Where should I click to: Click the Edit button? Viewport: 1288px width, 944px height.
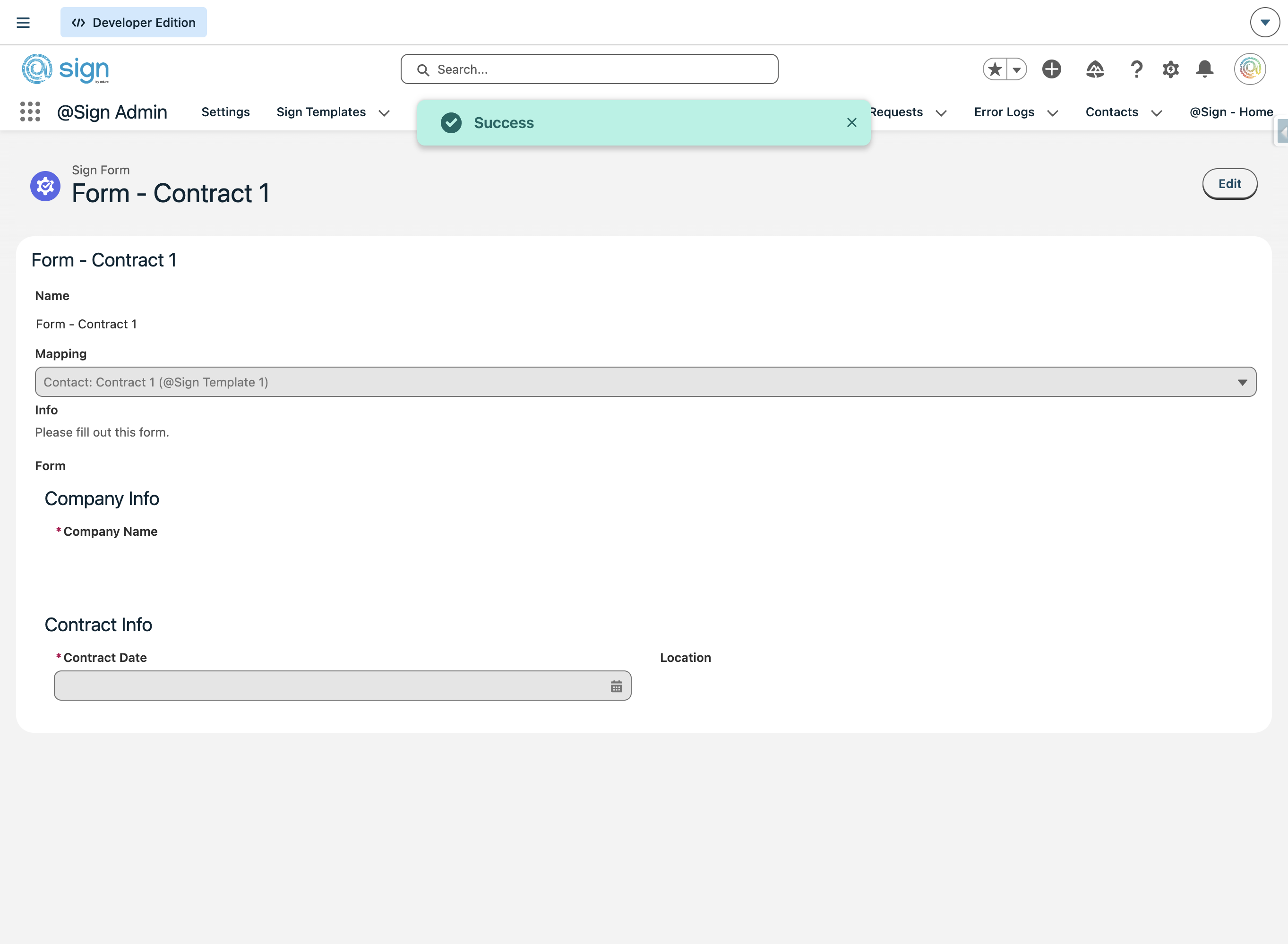tap(1229, 184)
